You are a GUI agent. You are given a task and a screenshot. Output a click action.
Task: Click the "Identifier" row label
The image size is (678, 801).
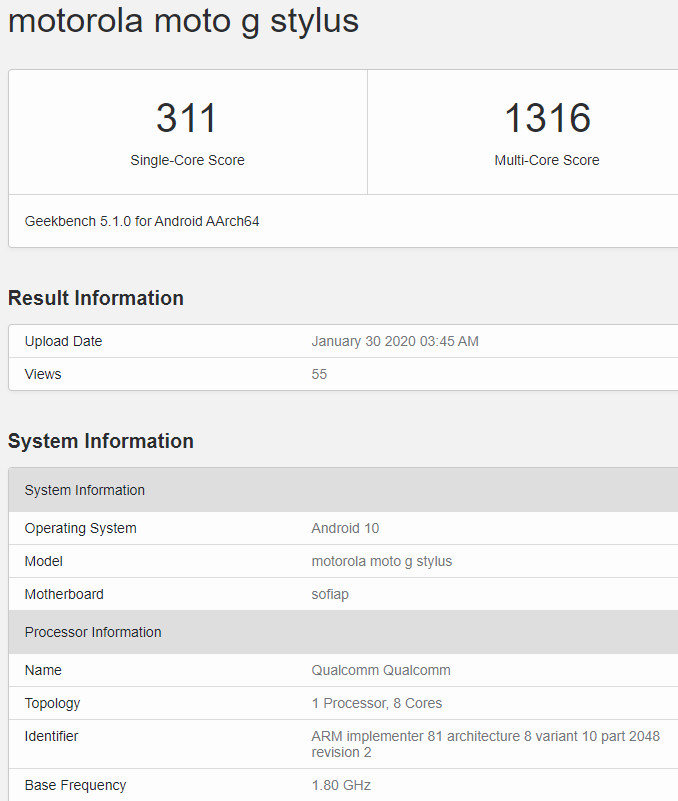point(51,736)
